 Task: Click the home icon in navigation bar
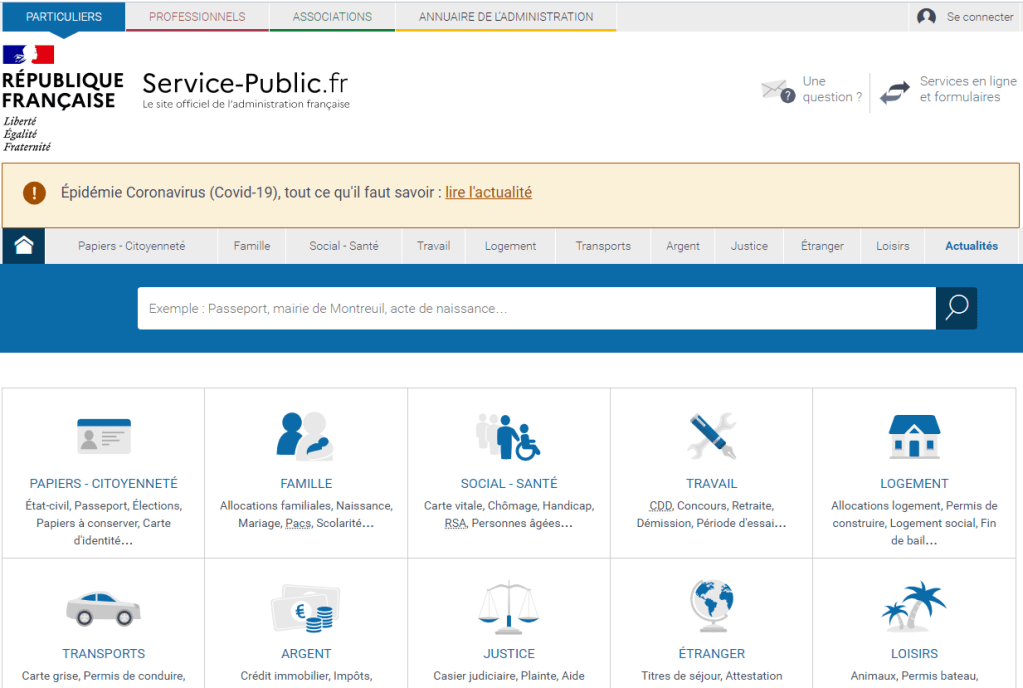click(x=24, y=246)
